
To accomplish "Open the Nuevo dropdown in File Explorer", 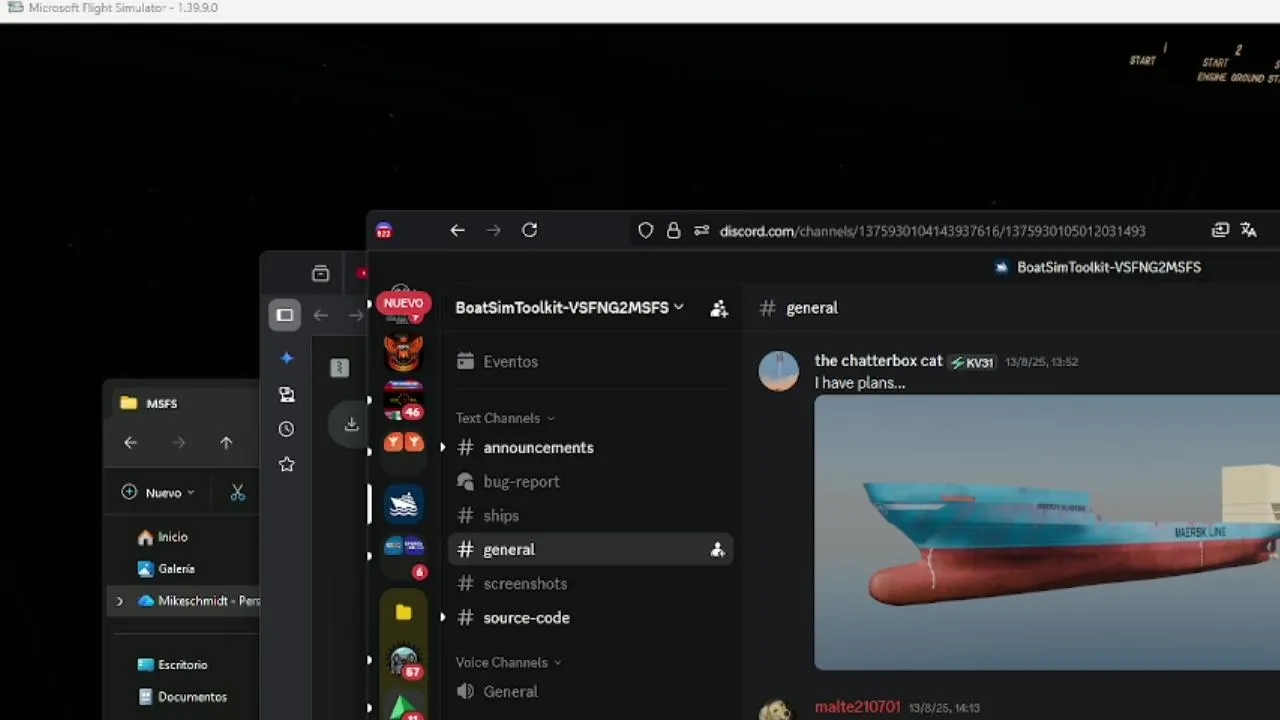I will point(158,492).
